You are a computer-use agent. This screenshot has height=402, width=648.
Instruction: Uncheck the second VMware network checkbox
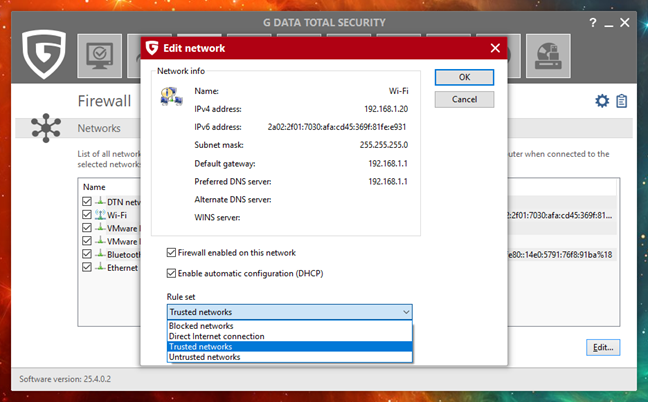pos(87,241)
